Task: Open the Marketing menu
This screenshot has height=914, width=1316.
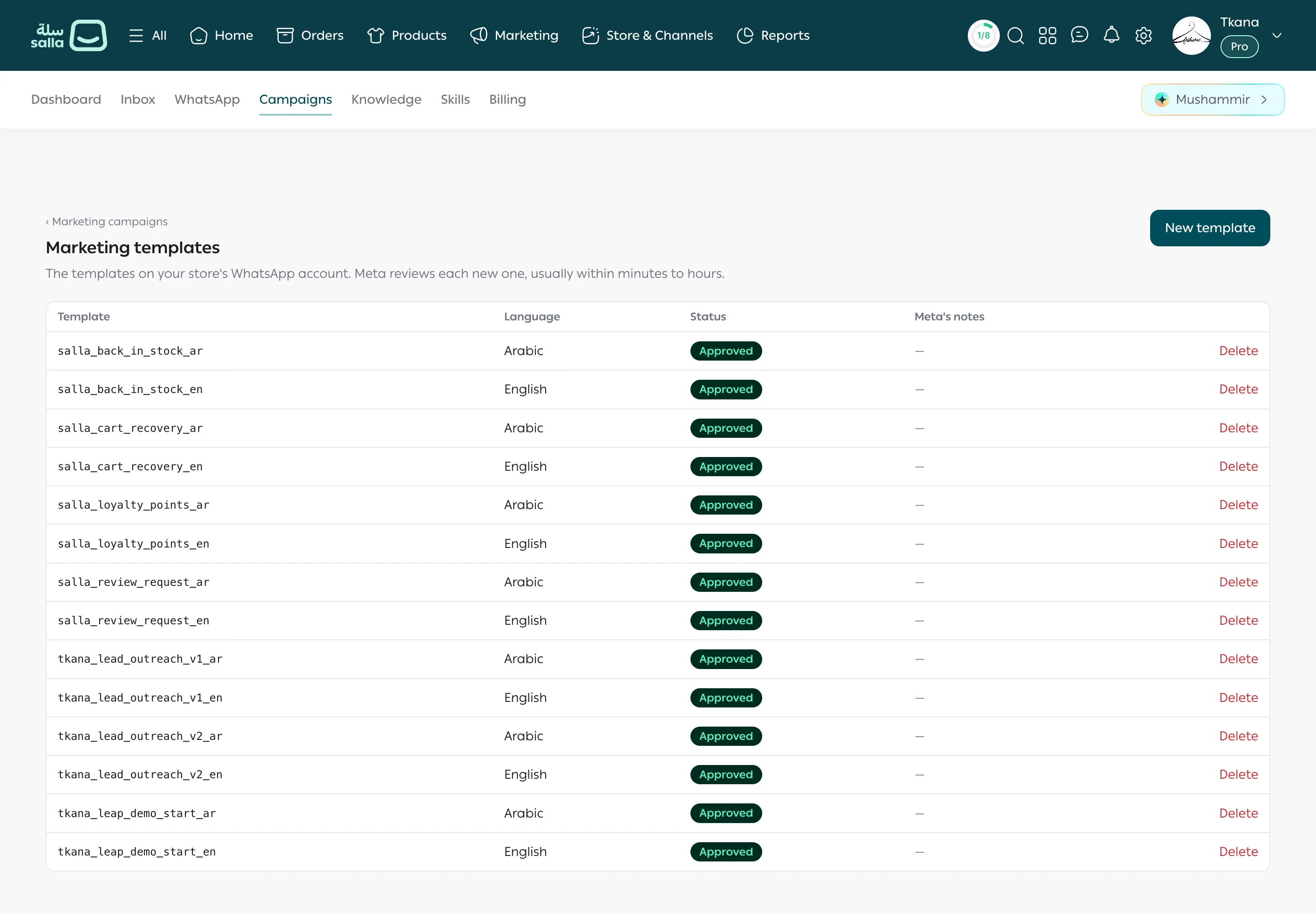Action: click(514, 36)
